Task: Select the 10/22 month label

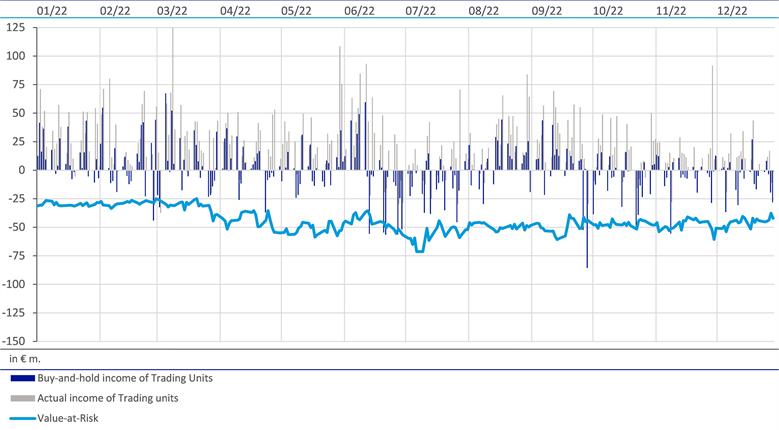Action: pos(608,11)
